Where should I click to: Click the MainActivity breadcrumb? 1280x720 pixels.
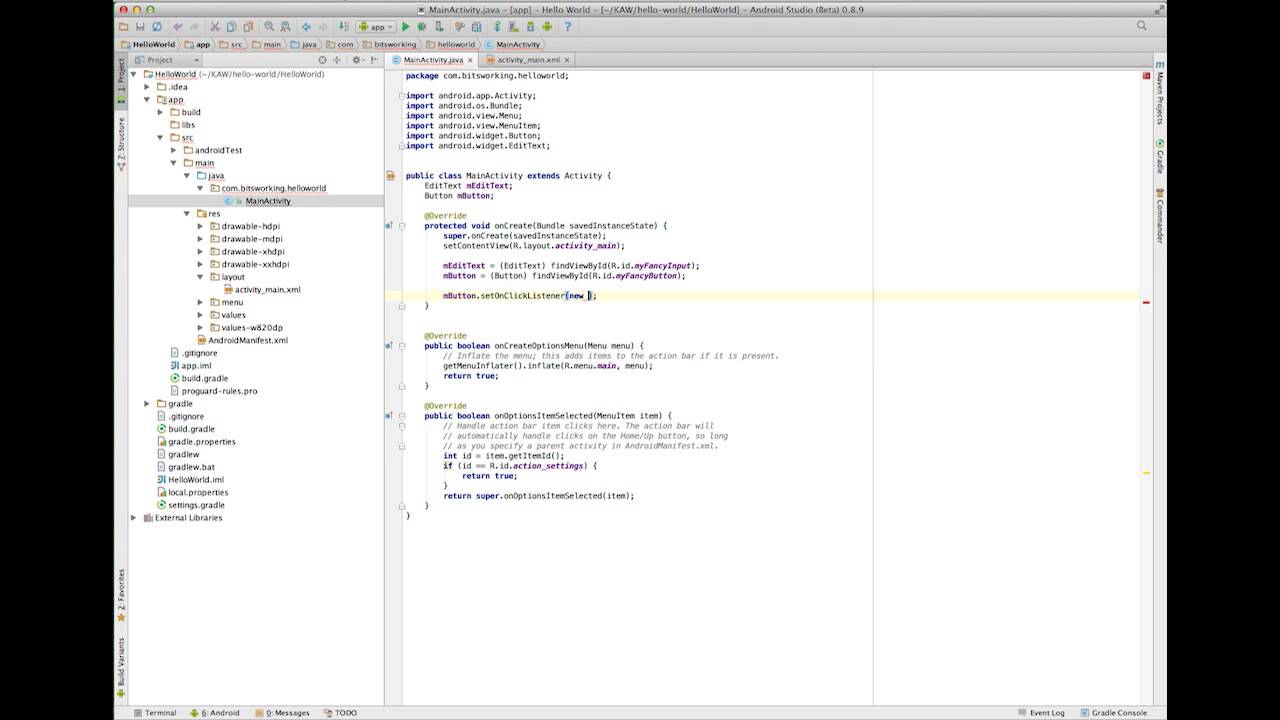coord(513,44)
